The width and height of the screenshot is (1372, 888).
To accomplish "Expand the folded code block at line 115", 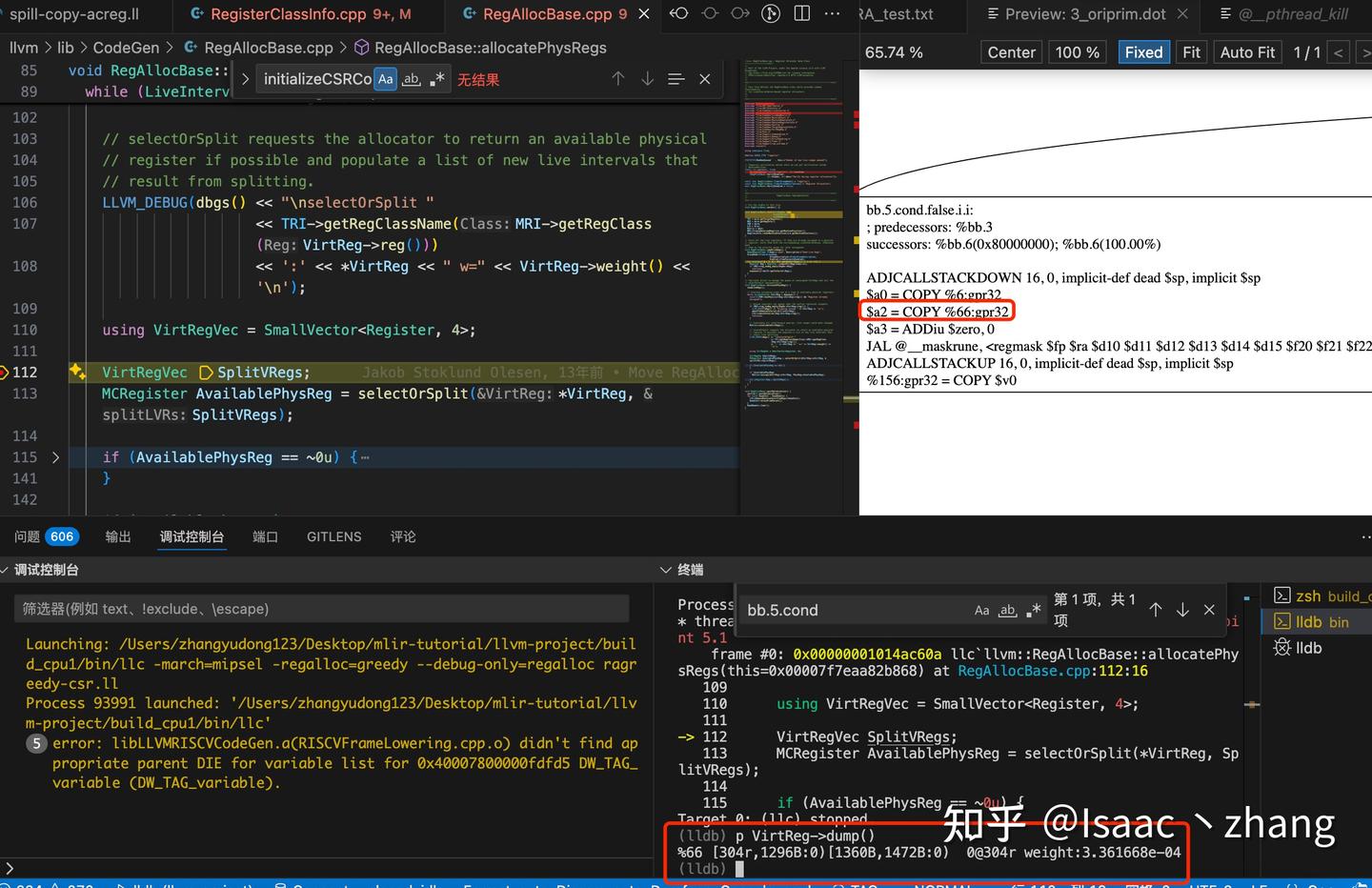I will [x=55, y=457].
